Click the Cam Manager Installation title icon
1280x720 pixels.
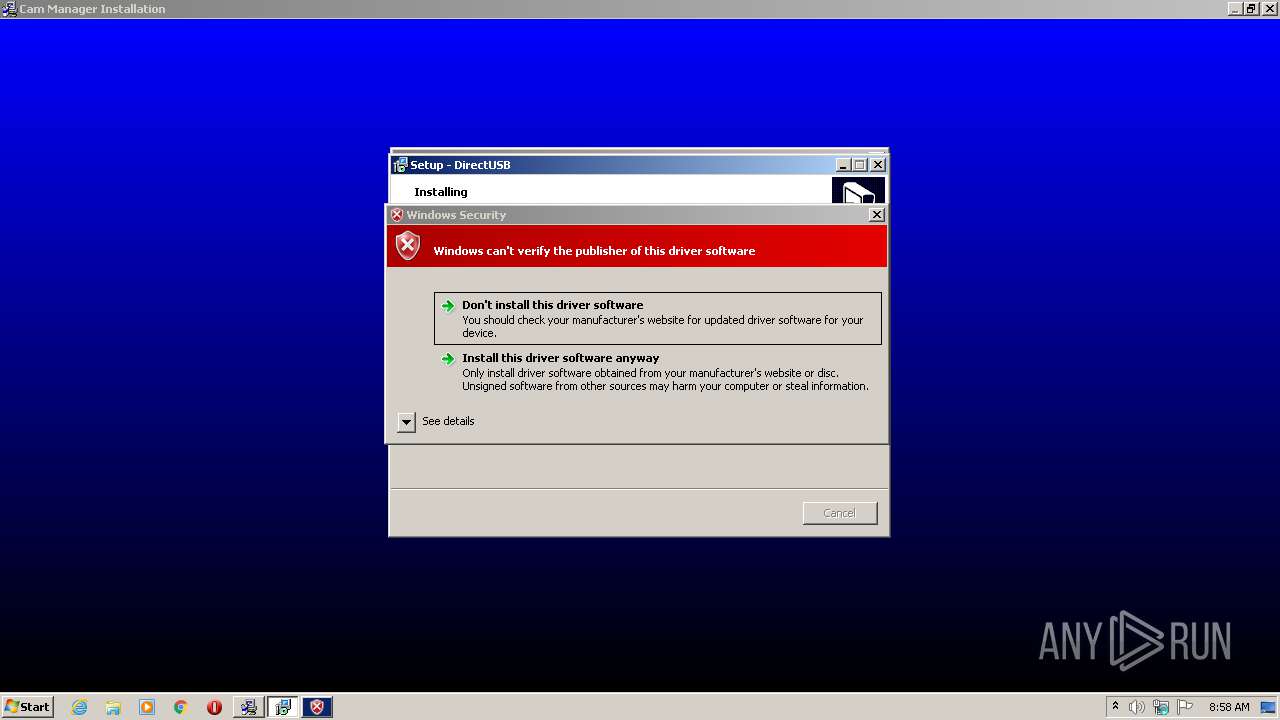coord(9,9)
